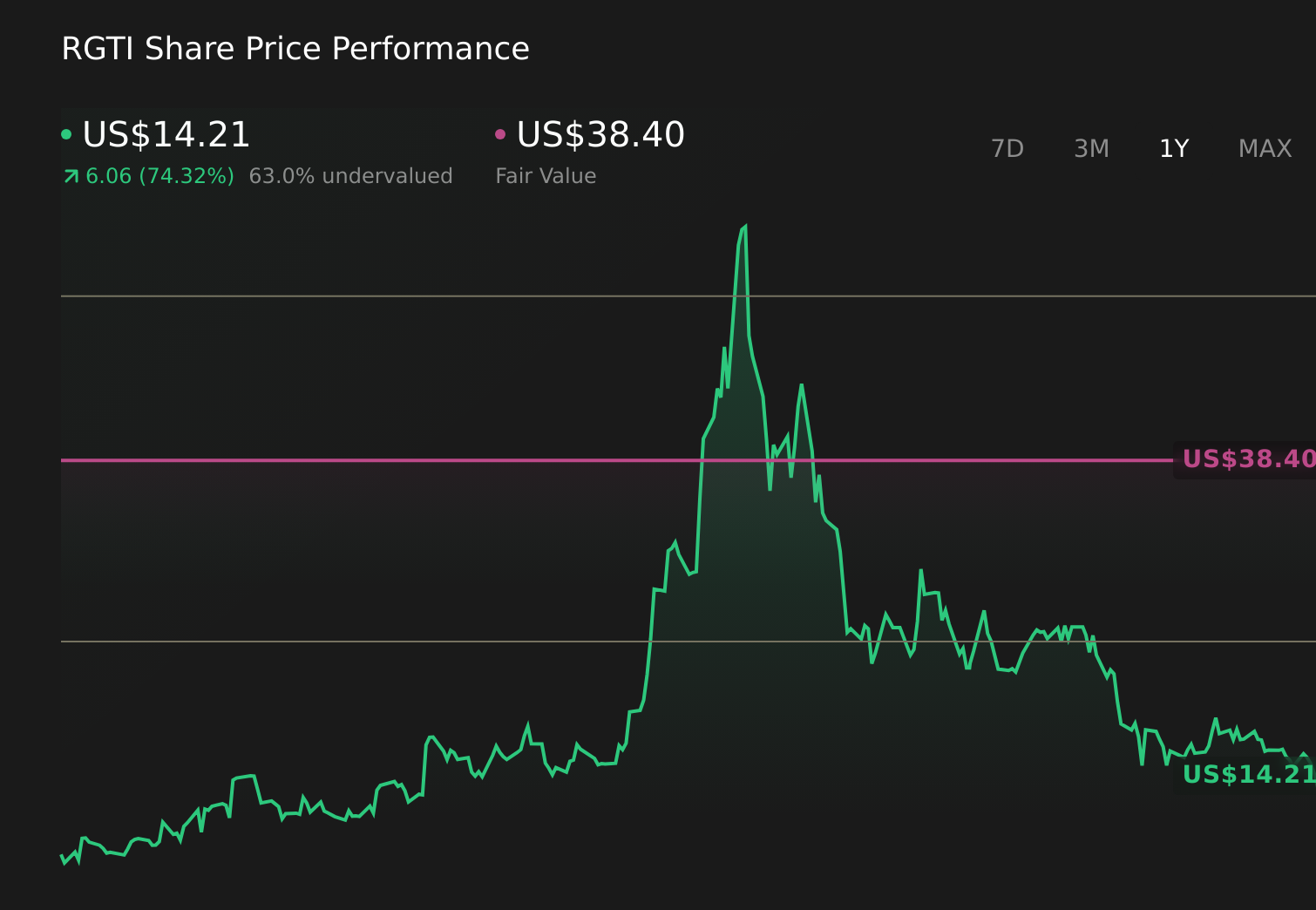Click the green share price legend dot
Screen dimensions: 1316x910
click(x=68, y=132)
